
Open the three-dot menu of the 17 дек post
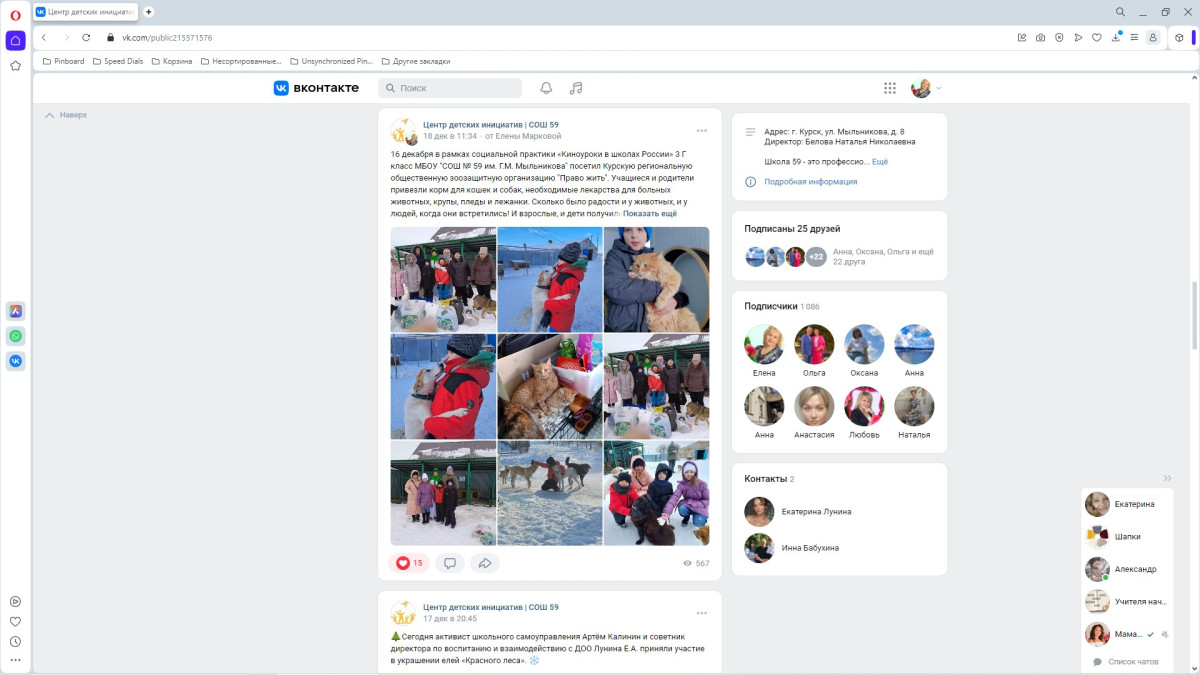[702, 612]
